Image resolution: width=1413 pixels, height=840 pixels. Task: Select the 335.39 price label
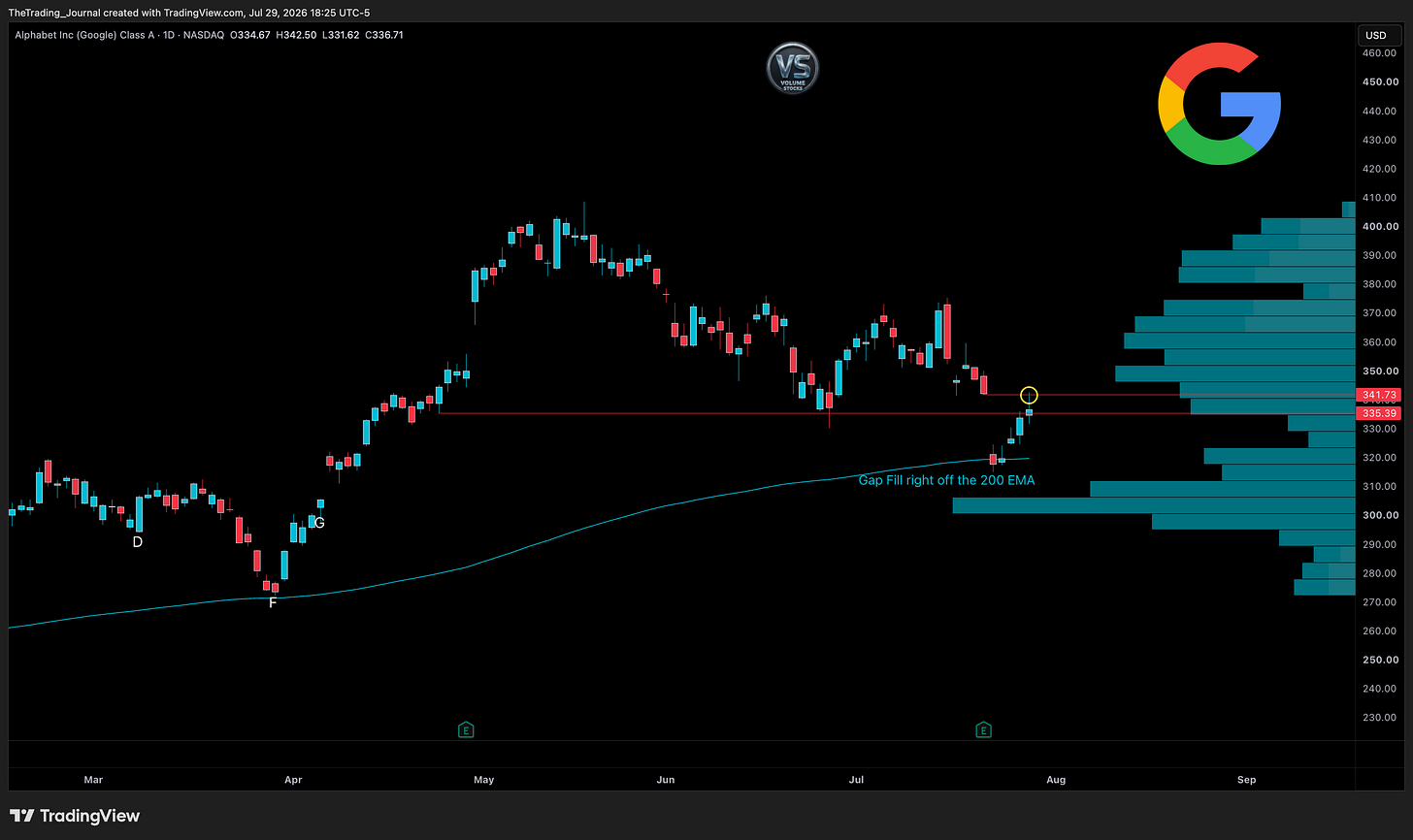click(1378, 413)
